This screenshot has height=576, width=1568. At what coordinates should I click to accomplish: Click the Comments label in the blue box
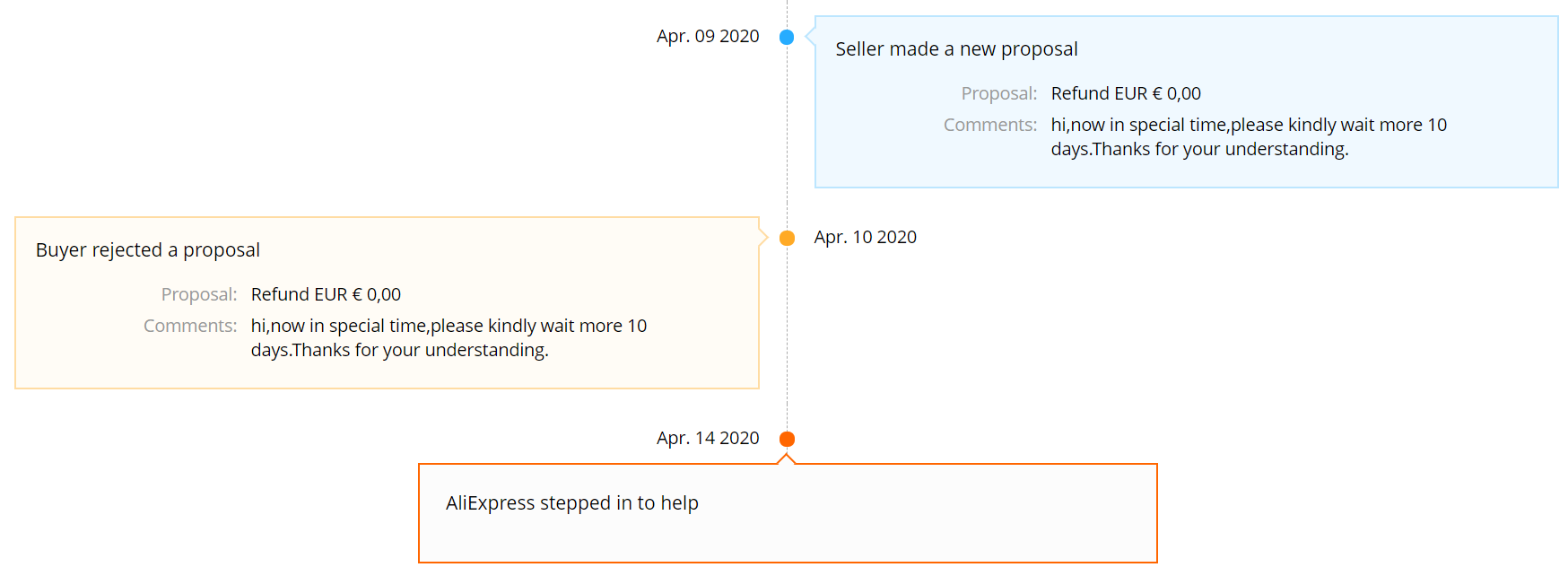990,125
